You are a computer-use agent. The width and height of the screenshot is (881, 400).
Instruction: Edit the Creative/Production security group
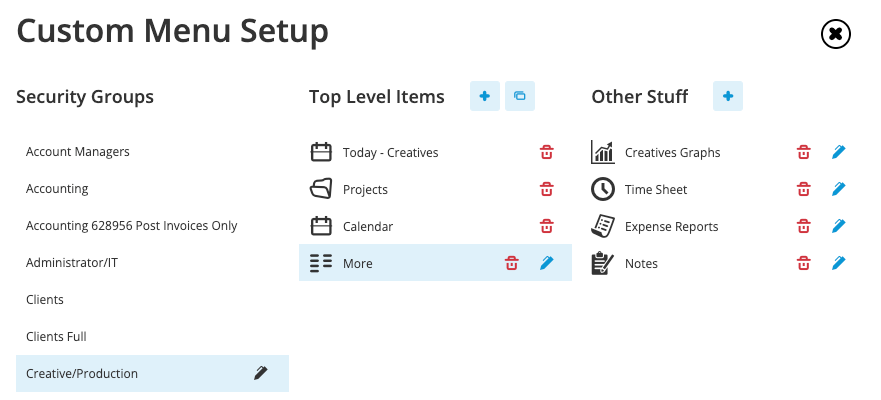coord(260,373)
